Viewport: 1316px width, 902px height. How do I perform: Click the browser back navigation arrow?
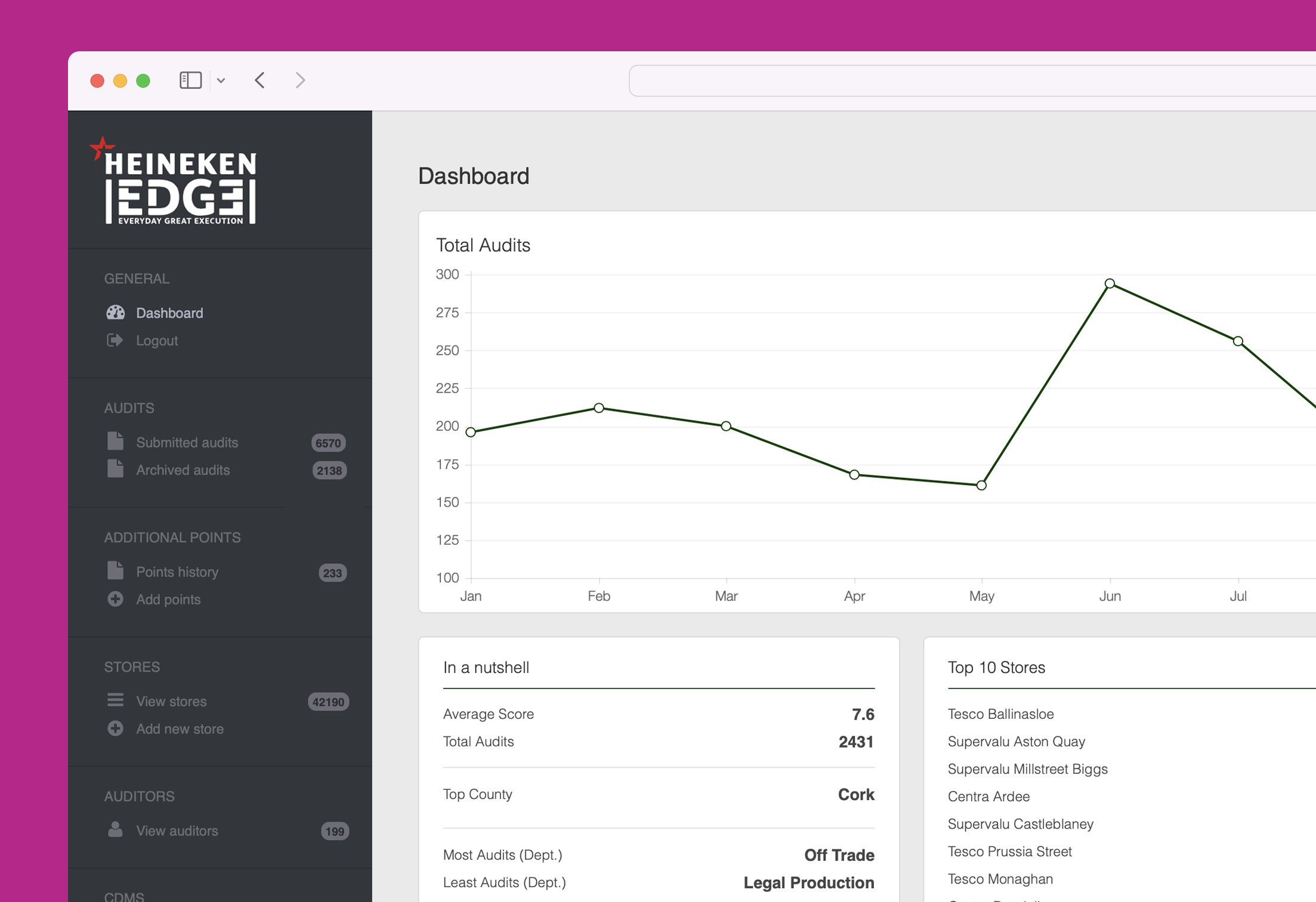(x=260, y=80)
